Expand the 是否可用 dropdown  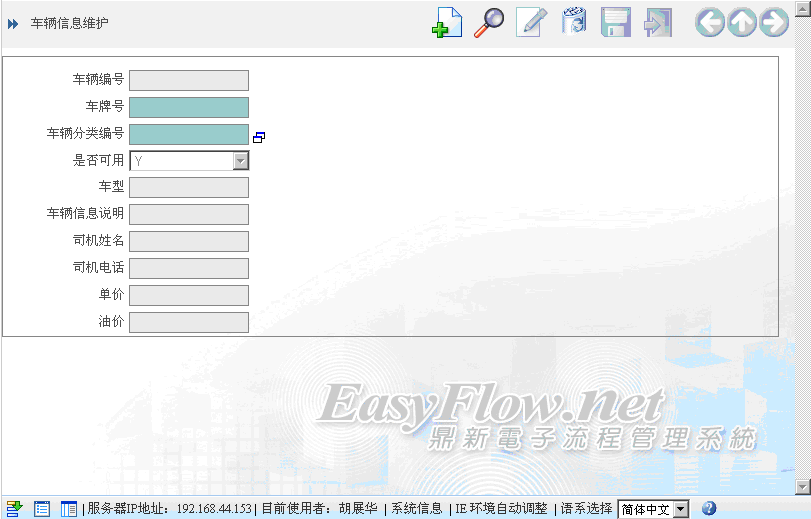coord(240,161)
